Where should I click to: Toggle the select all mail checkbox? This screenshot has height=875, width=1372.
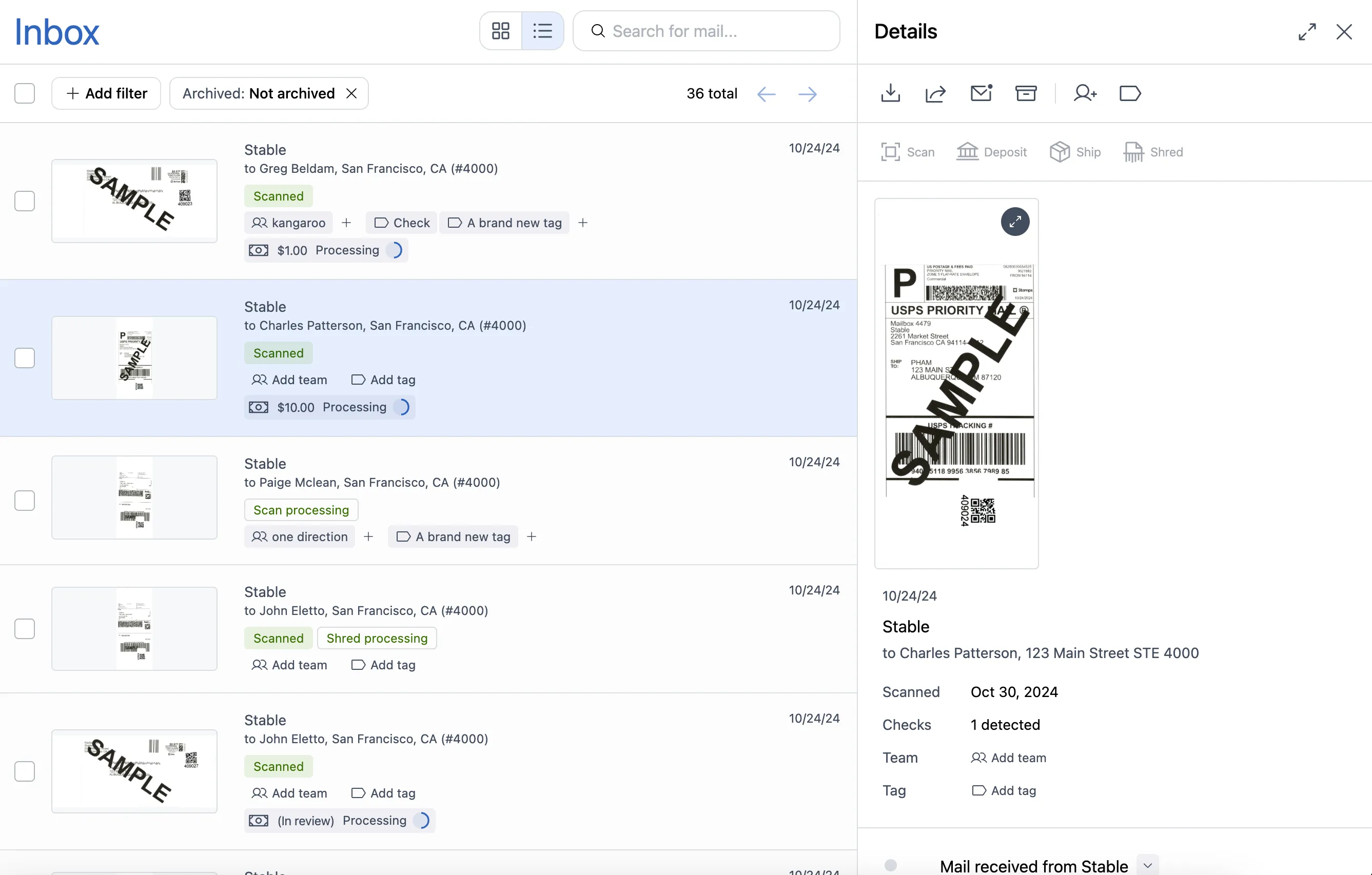click(x=25, y=93)
